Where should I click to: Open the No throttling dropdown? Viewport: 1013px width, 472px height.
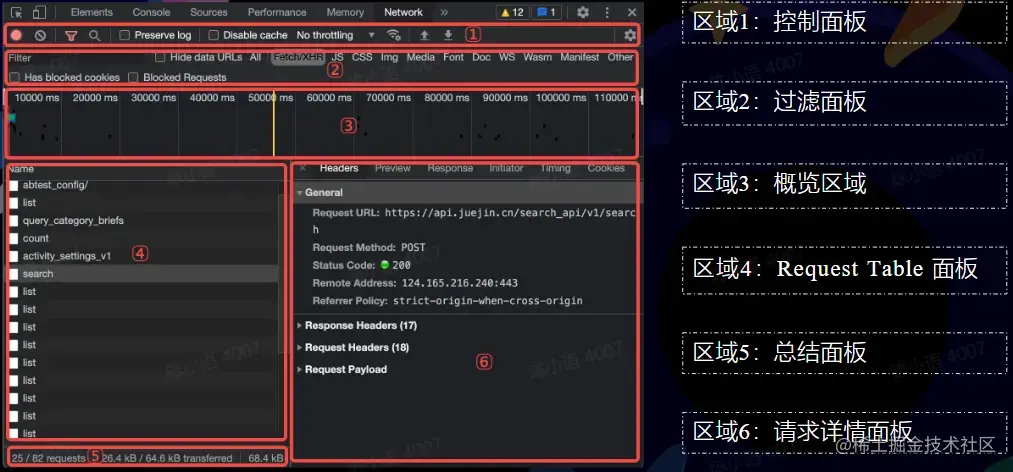335,36
